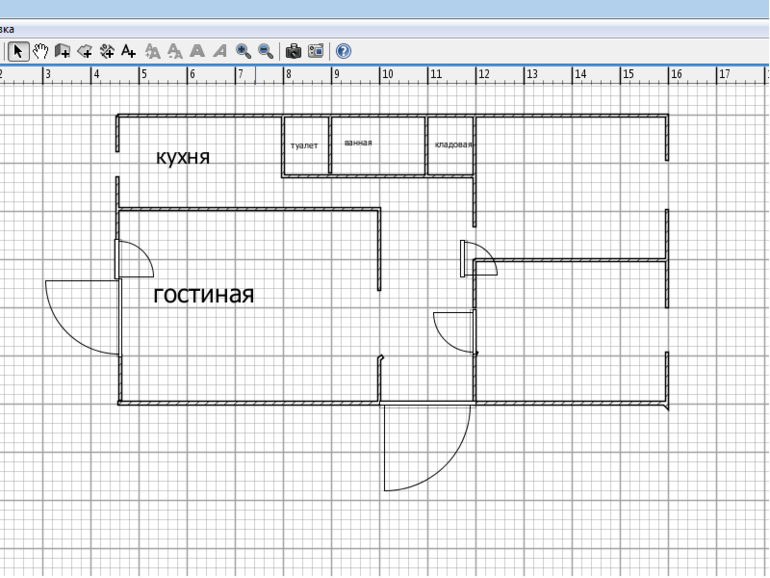Image resolution: width=770 pixels, height=578 pixels.
Task: Select the 'кухня' room label
Action: (x=183, y=157)
